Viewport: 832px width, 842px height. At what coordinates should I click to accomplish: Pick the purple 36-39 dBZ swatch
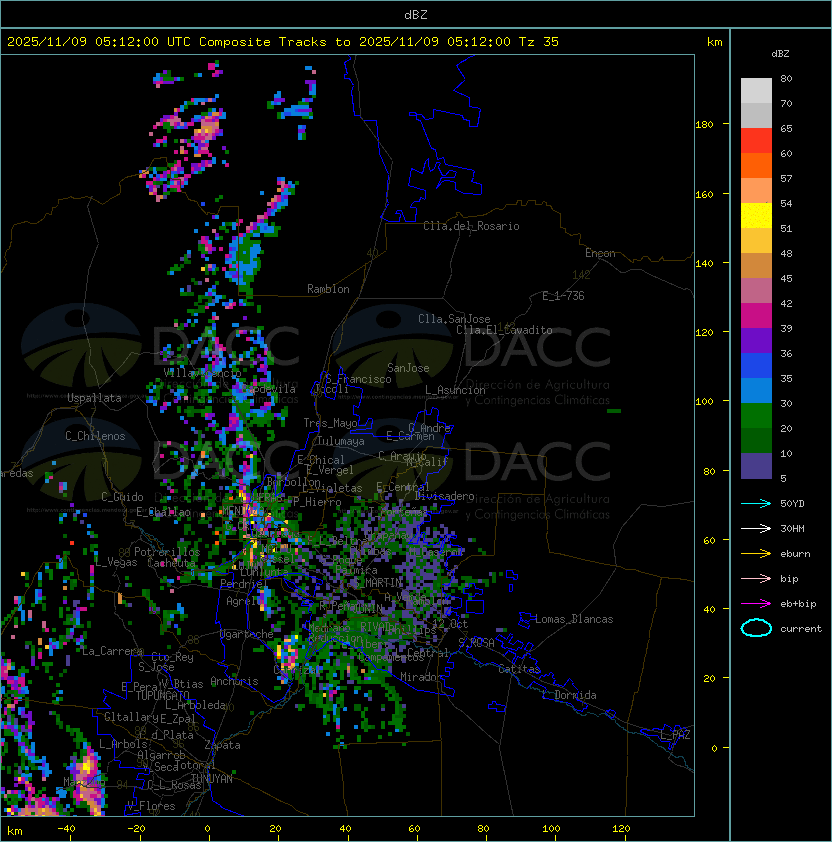click(x=756, y=341)
